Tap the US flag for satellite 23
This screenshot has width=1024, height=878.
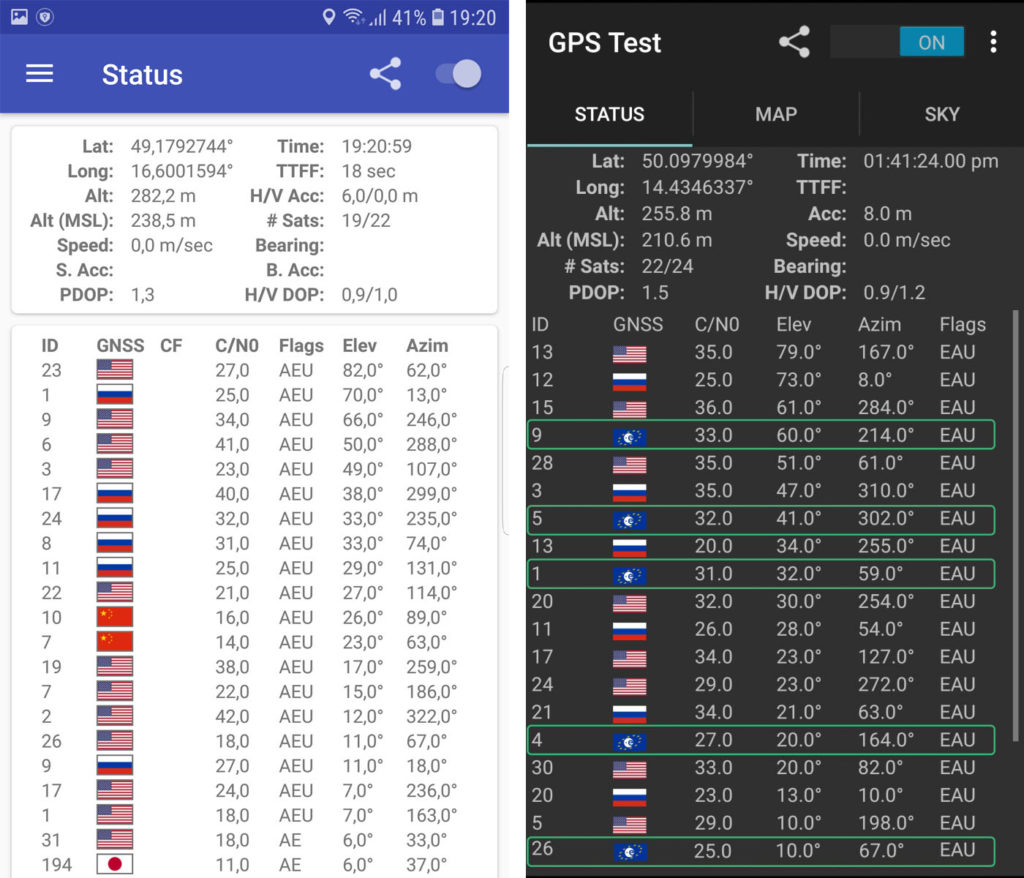pyautogui.click(x=114, y=370)
